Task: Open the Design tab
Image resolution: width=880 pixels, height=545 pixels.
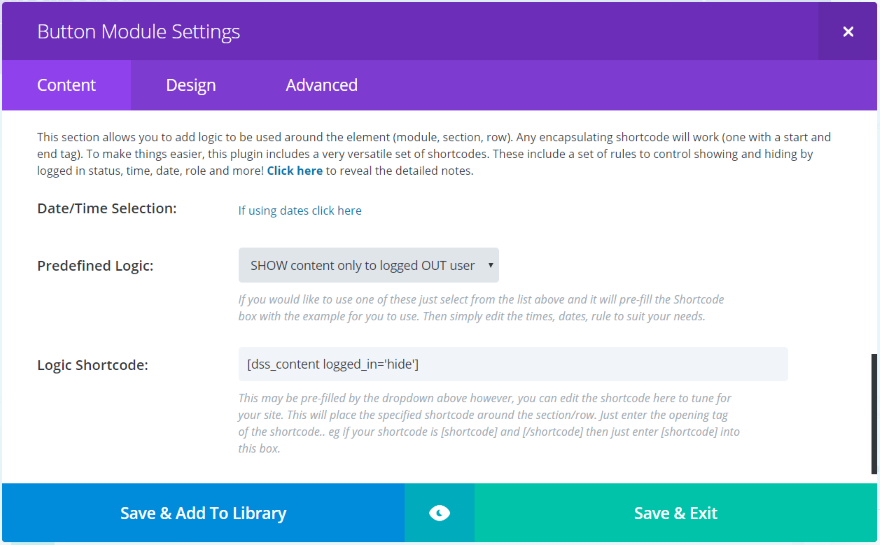Action: click(x=191, y=85)
